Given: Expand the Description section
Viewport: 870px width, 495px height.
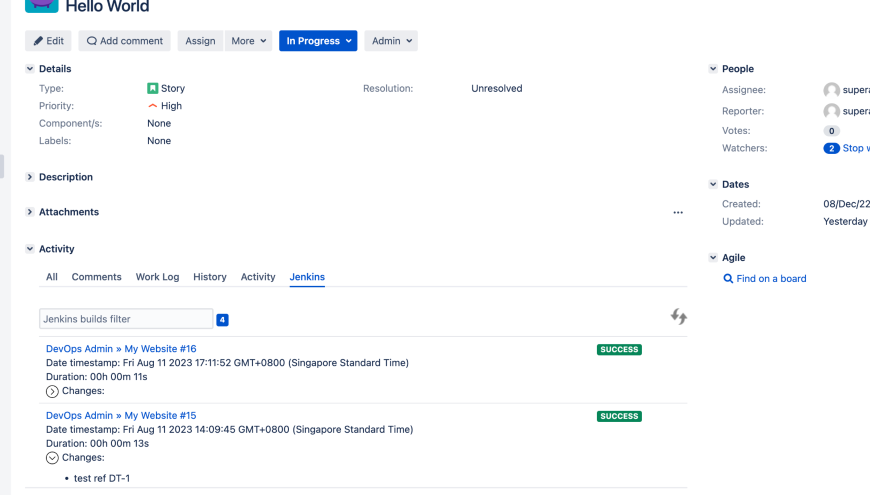Looking at the screenshot, I should tap(30, 177).
